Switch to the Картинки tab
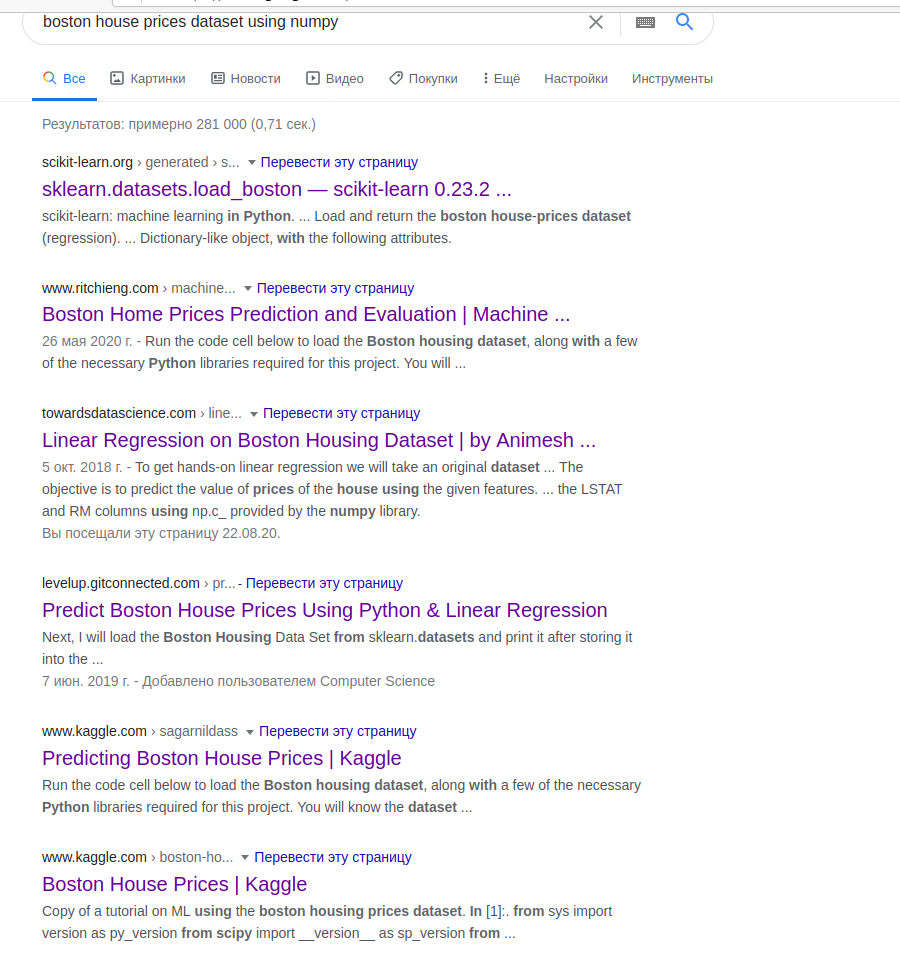Viewport: 900px width, 955px height. [x=148, y=79]
